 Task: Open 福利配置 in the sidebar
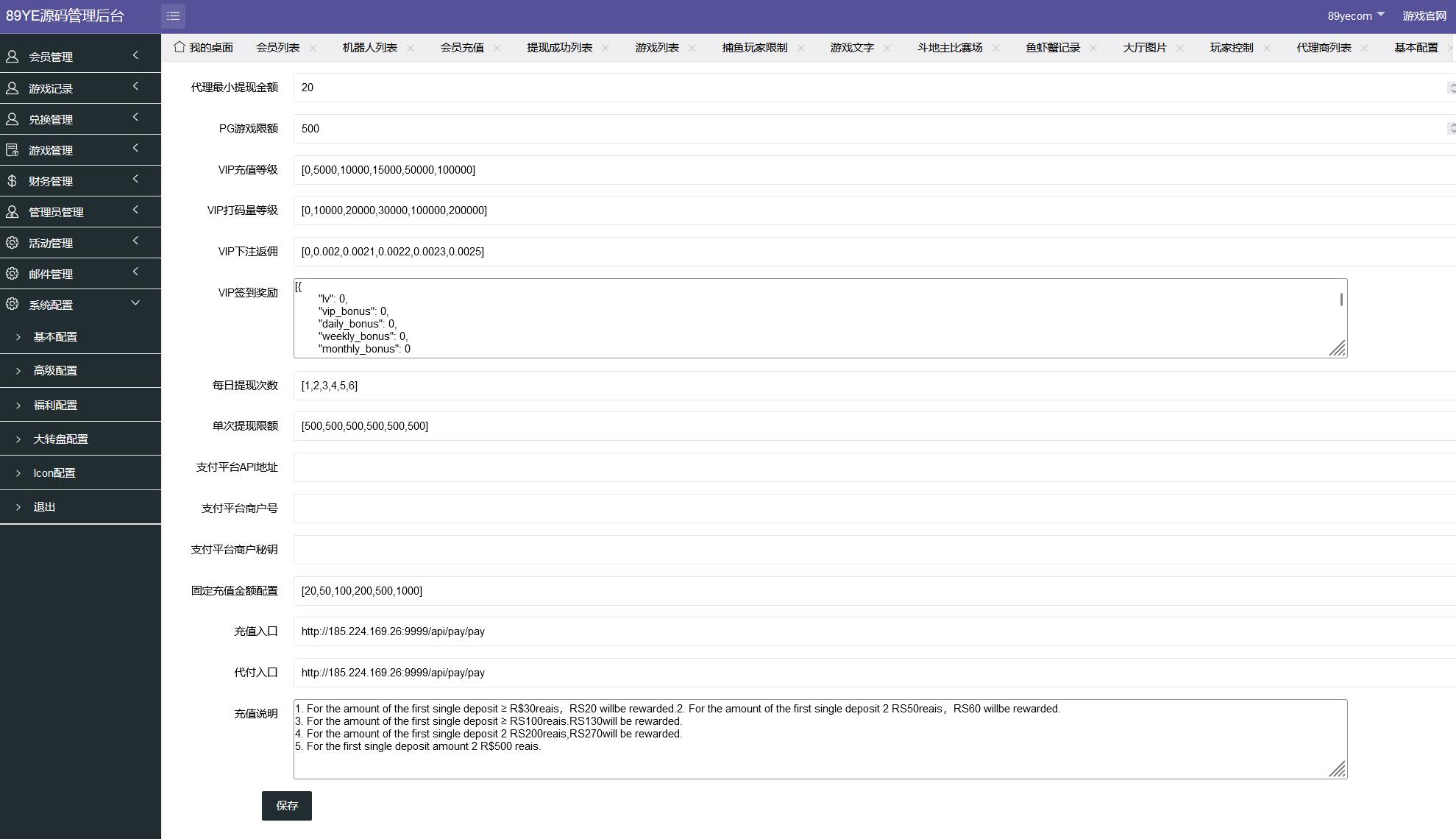pos(80,405)
